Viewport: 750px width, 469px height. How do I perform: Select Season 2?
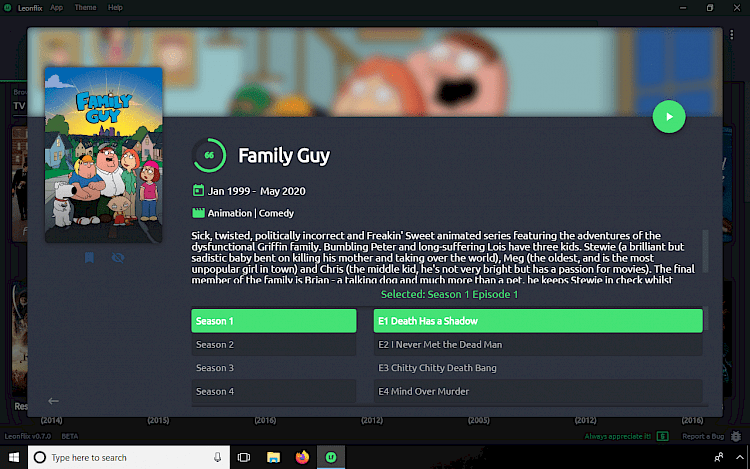(x=274, y=344)
